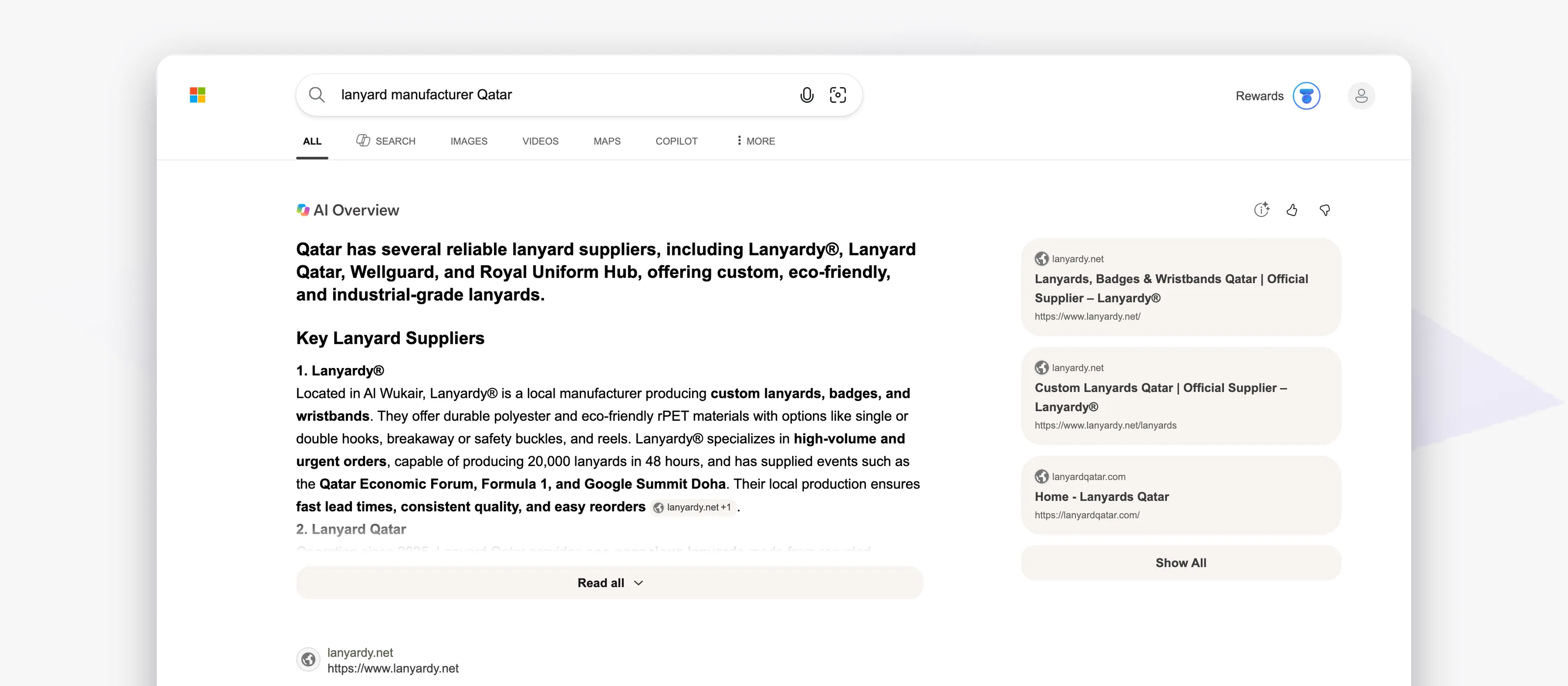
Task: Click the globe icon on lanyardqatar.com card
Action: (x=1041, y=477)
